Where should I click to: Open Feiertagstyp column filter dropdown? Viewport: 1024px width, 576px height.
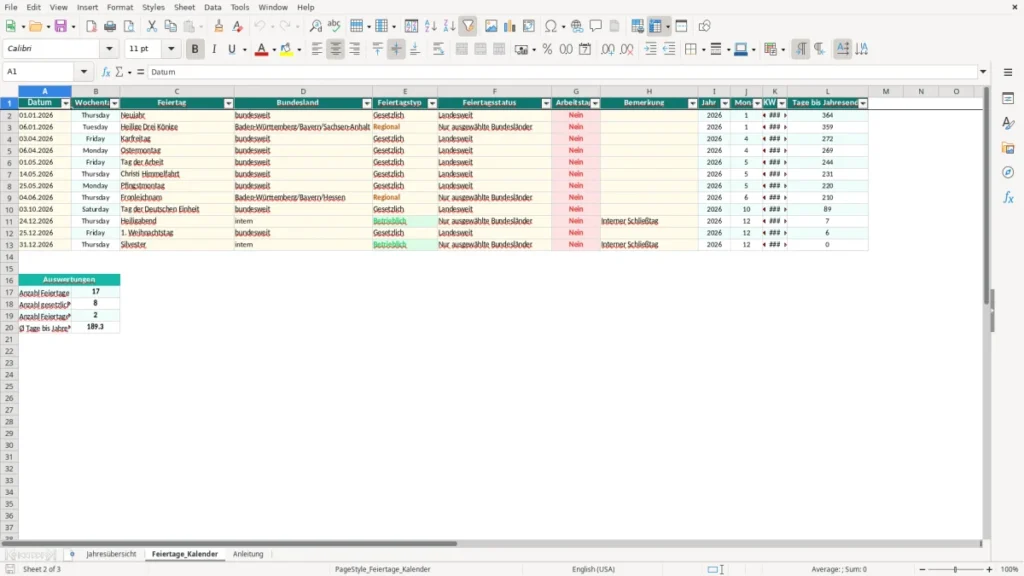[x=432, y=103]
